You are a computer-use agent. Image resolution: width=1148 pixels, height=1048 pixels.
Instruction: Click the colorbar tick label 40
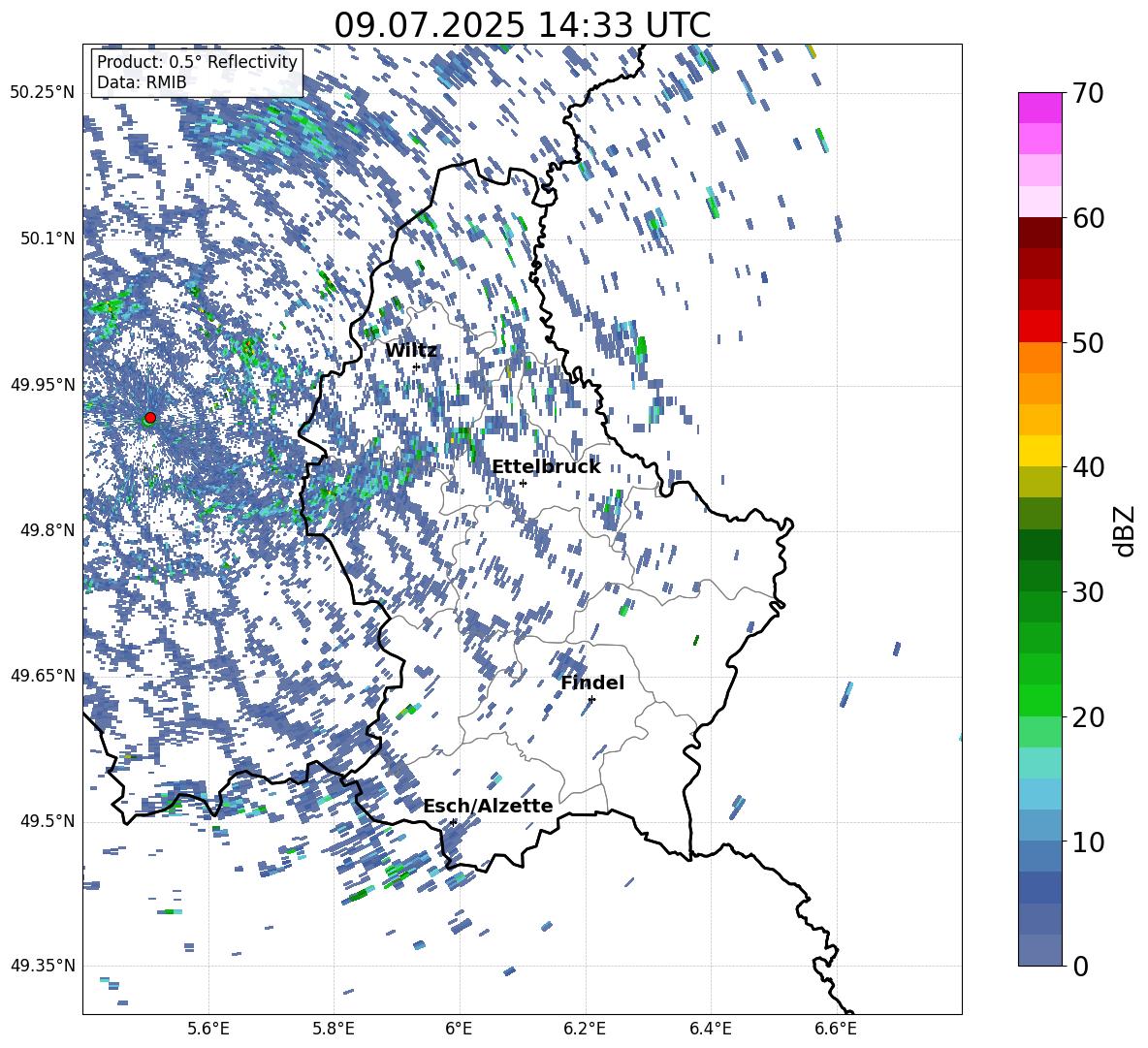1088,467
